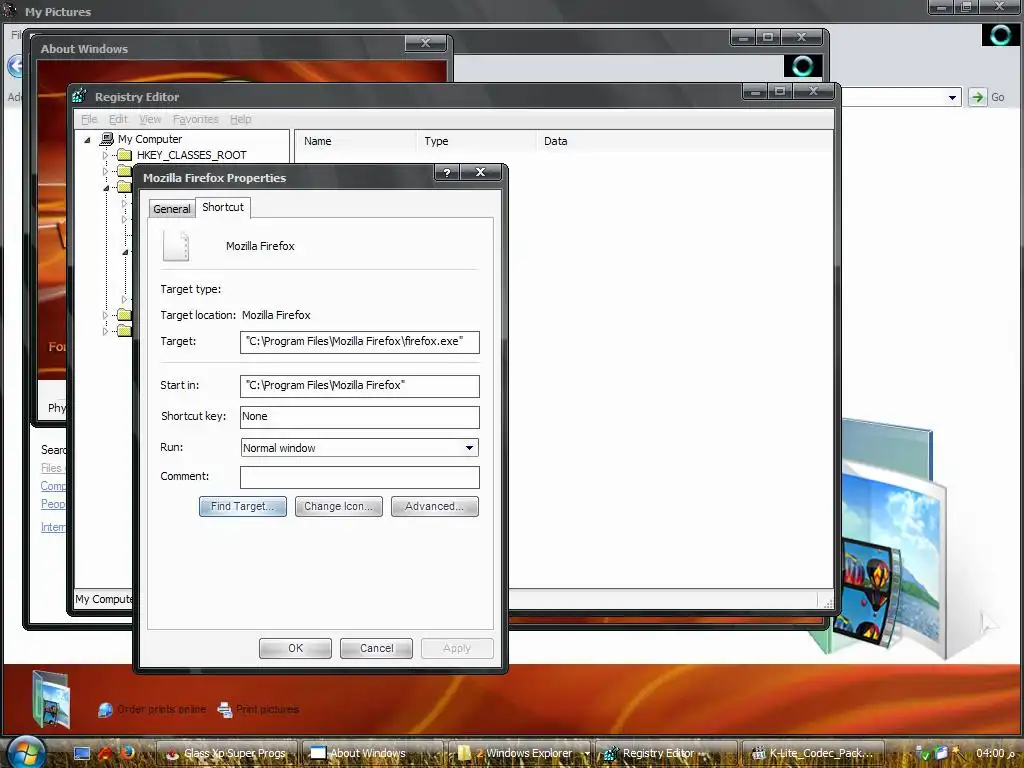Click the Type column header
Screen dimensions: 1024x768
[475, 141]
